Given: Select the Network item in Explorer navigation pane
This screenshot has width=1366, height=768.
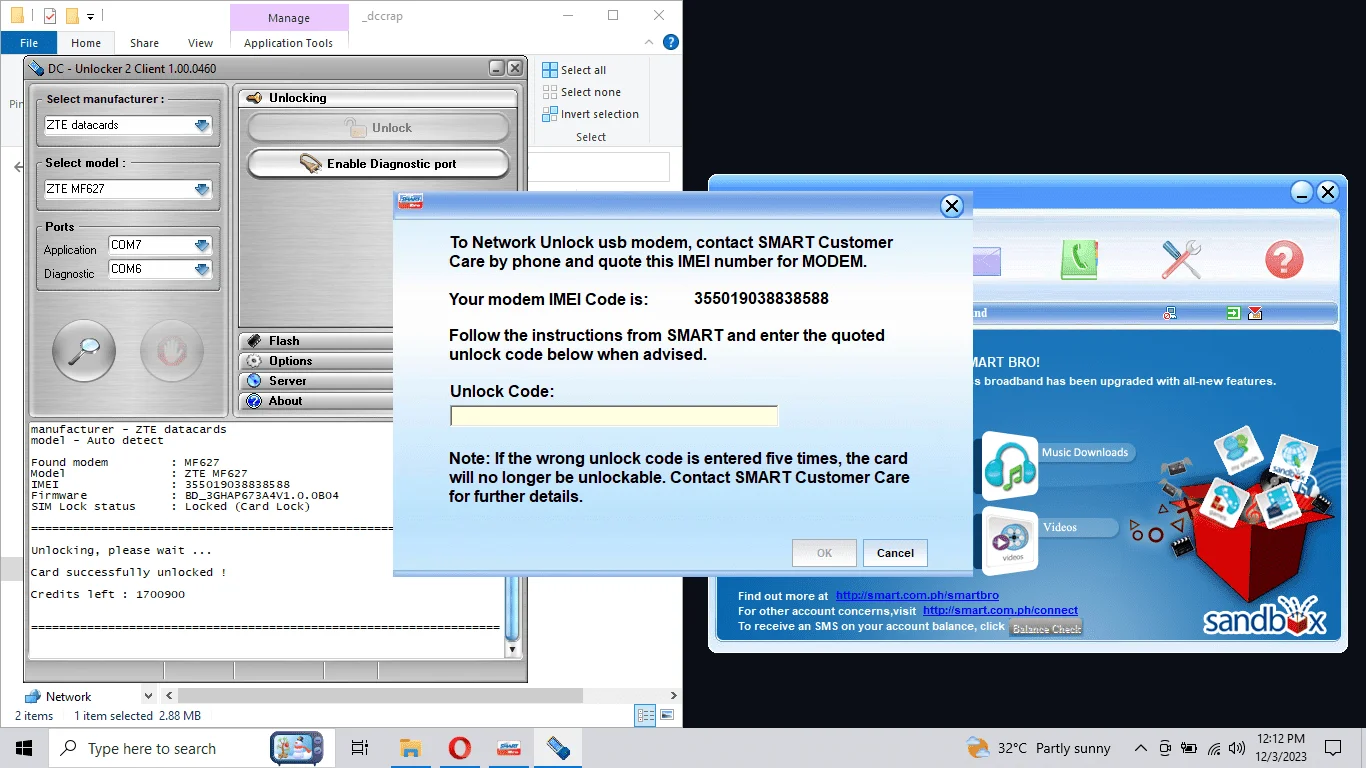Looking at the screenshot, I should [68, 697].
